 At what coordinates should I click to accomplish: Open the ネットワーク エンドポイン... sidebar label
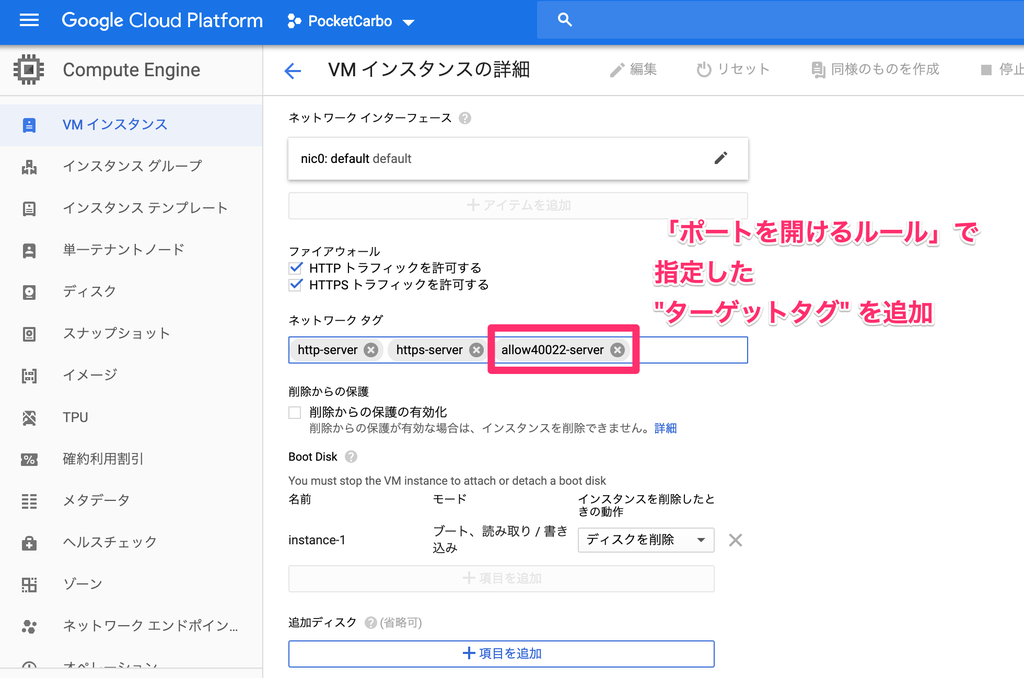click(x=150, y=626)
